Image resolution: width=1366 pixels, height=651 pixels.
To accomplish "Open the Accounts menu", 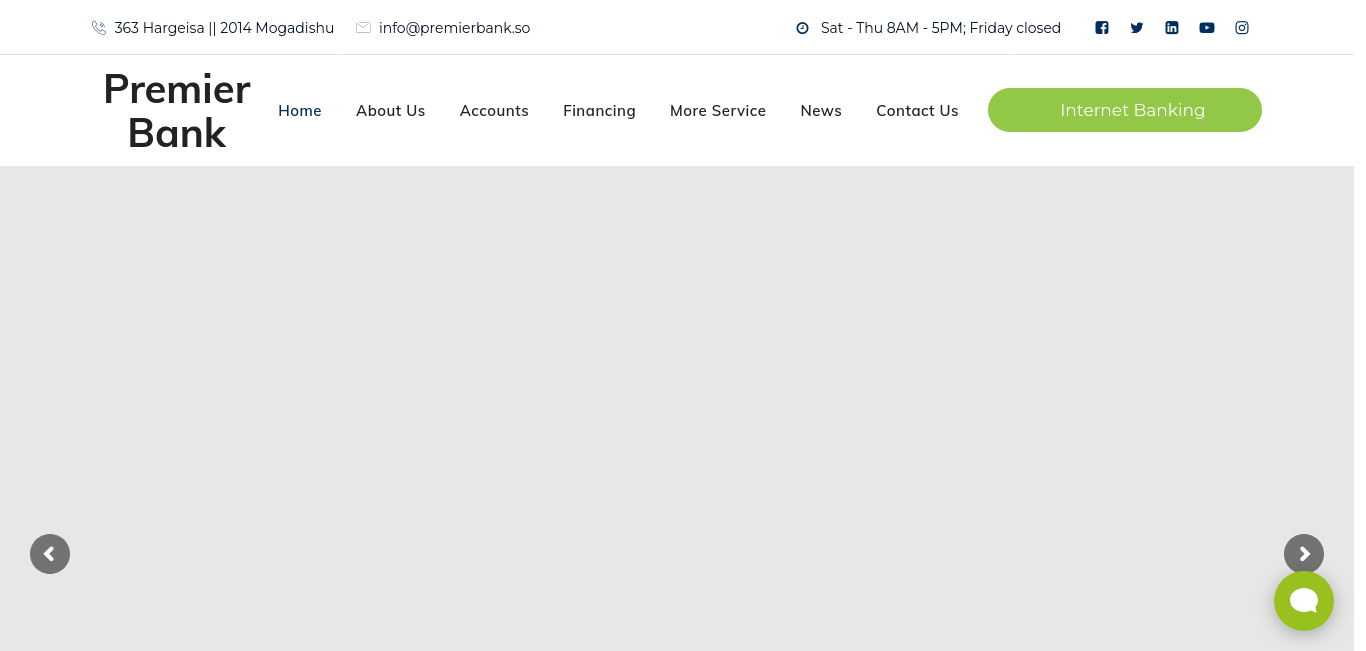I will [494, 111].
